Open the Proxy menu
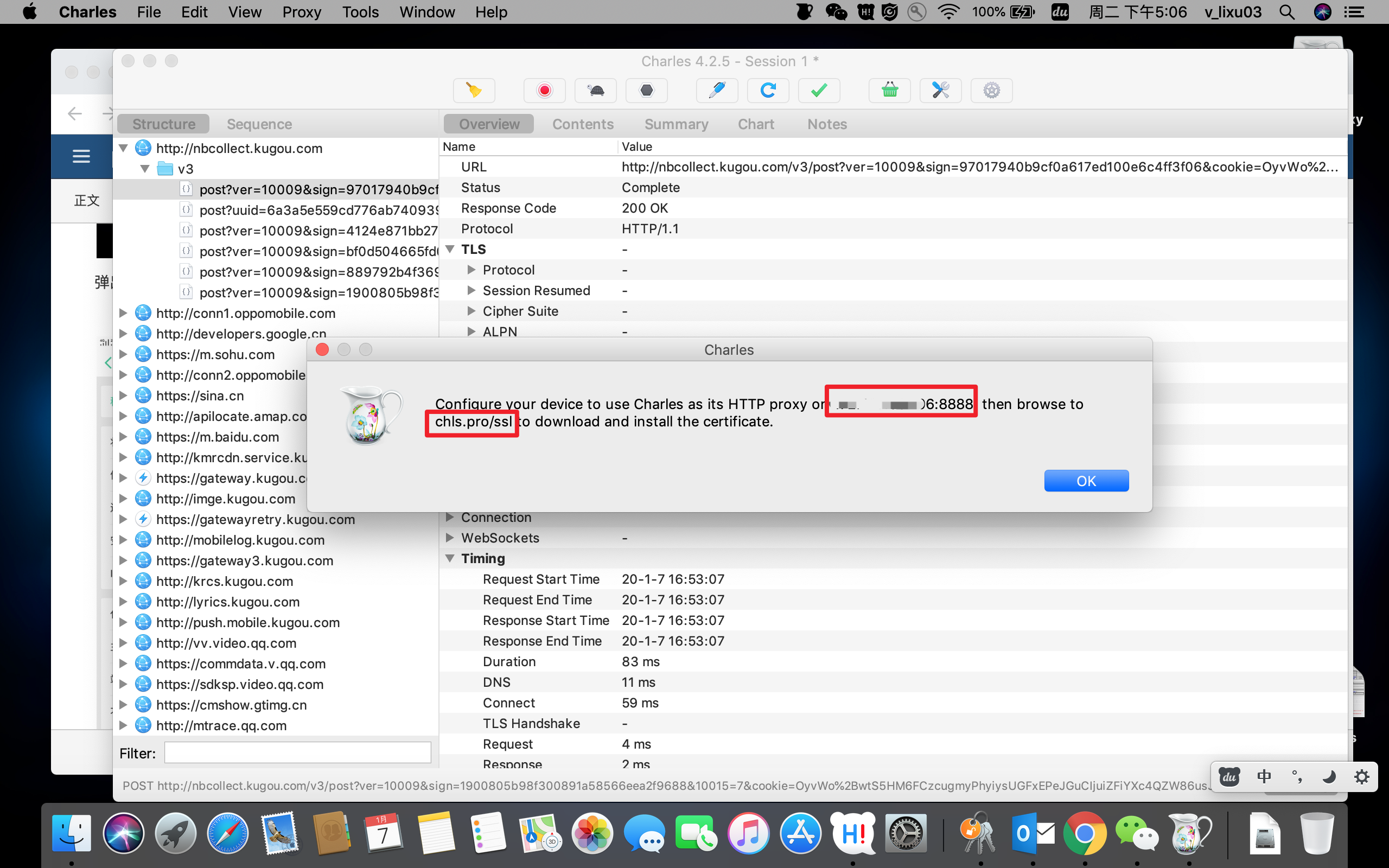 click(x=301, y=12)
